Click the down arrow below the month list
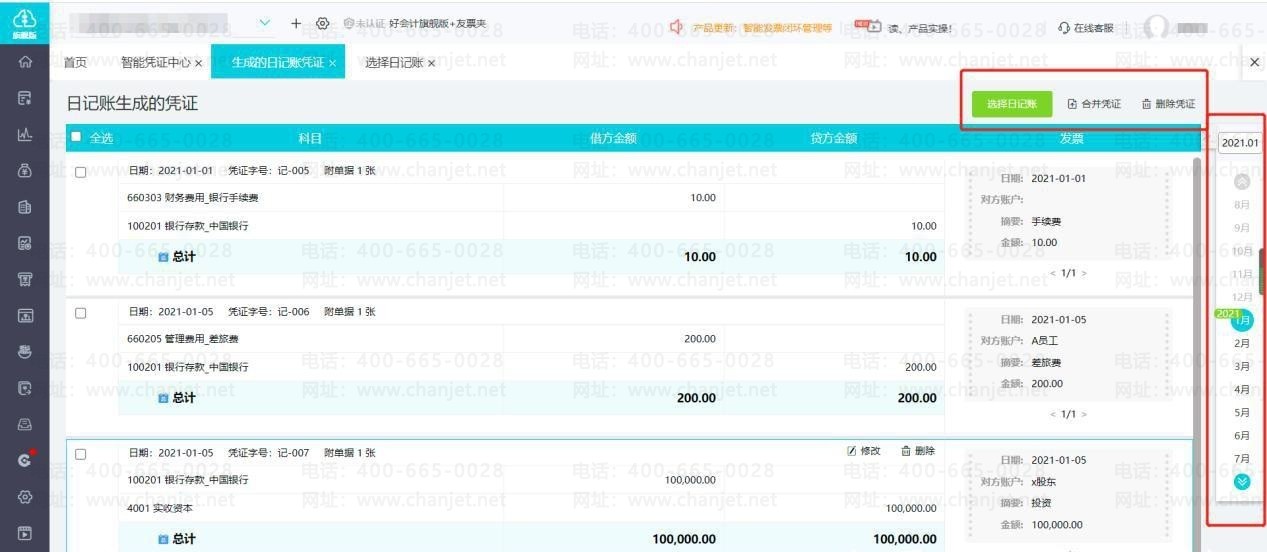The width and height of the screenshot is (1267, 552). [x=1242, y=482]
